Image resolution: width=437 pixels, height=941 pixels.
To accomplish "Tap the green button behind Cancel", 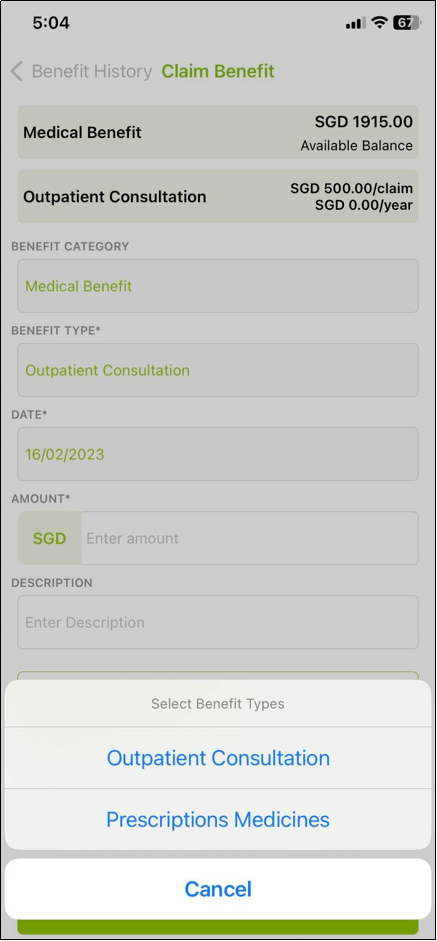I will (x=218, y=927).
